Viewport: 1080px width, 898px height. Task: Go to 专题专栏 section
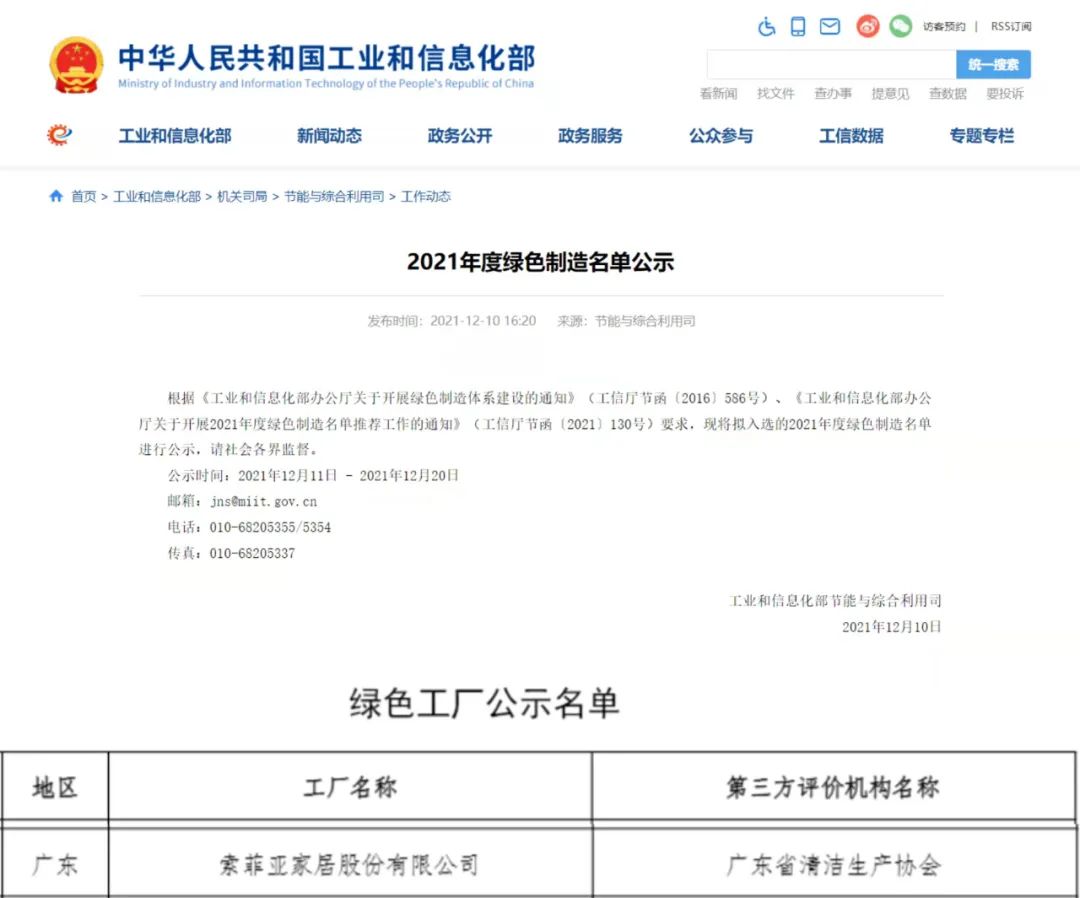981,136
